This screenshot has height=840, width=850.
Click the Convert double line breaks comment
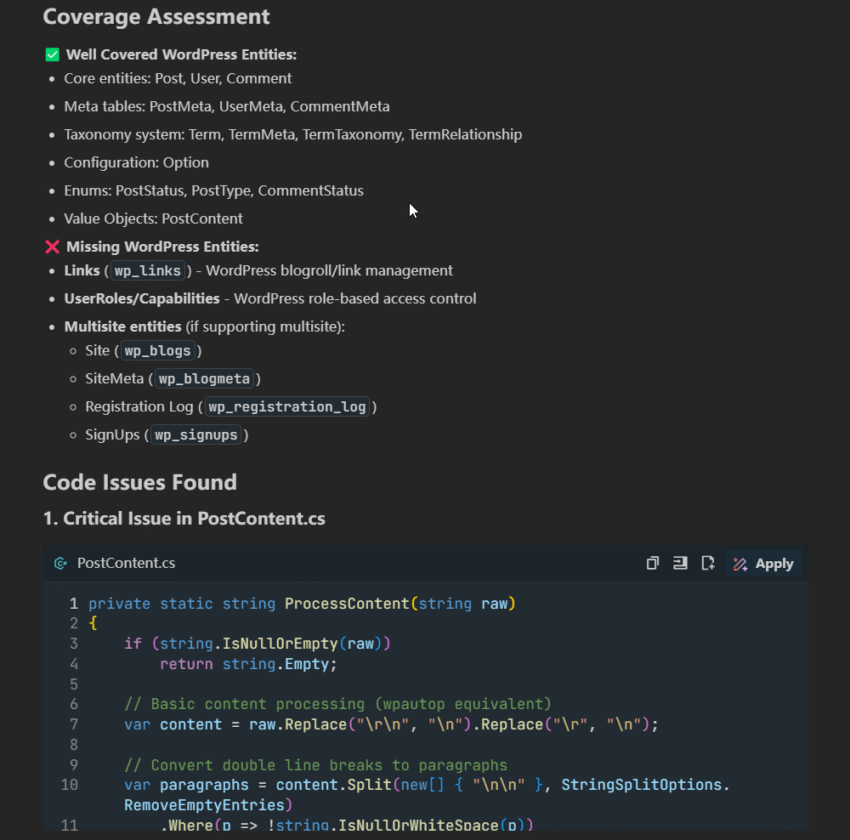(316, 765)
